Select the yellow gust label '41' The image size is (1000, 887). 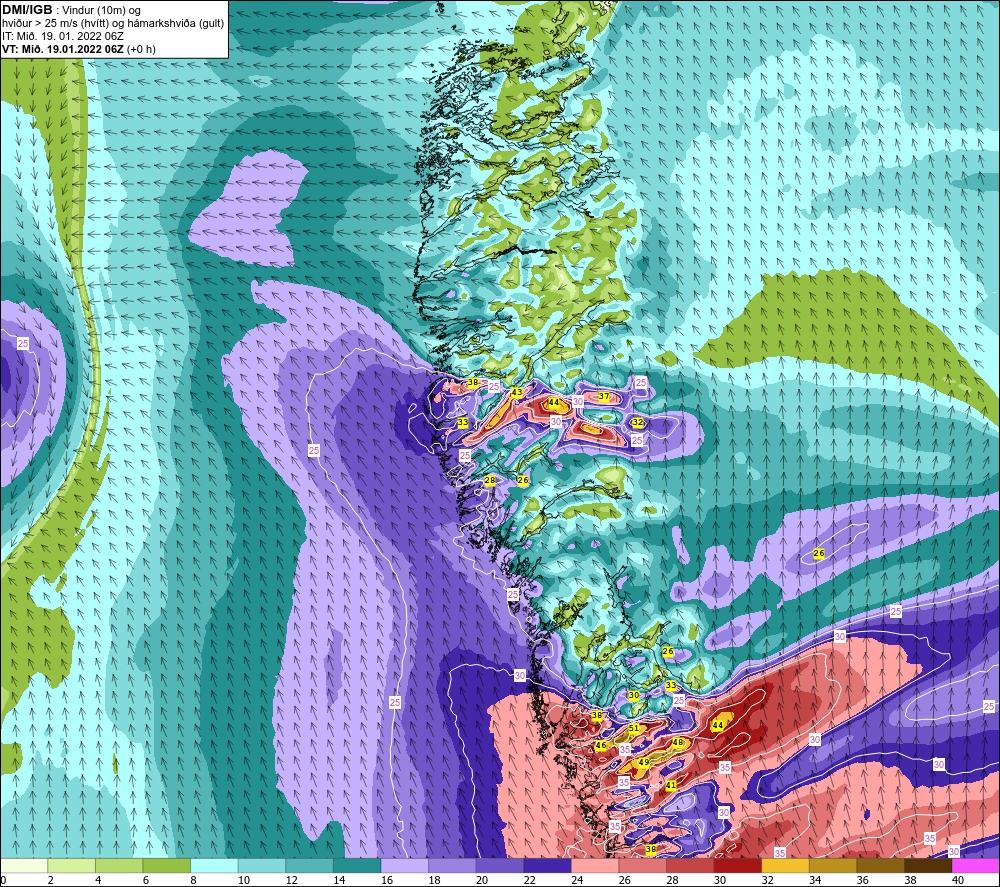(x=671, y=785)
